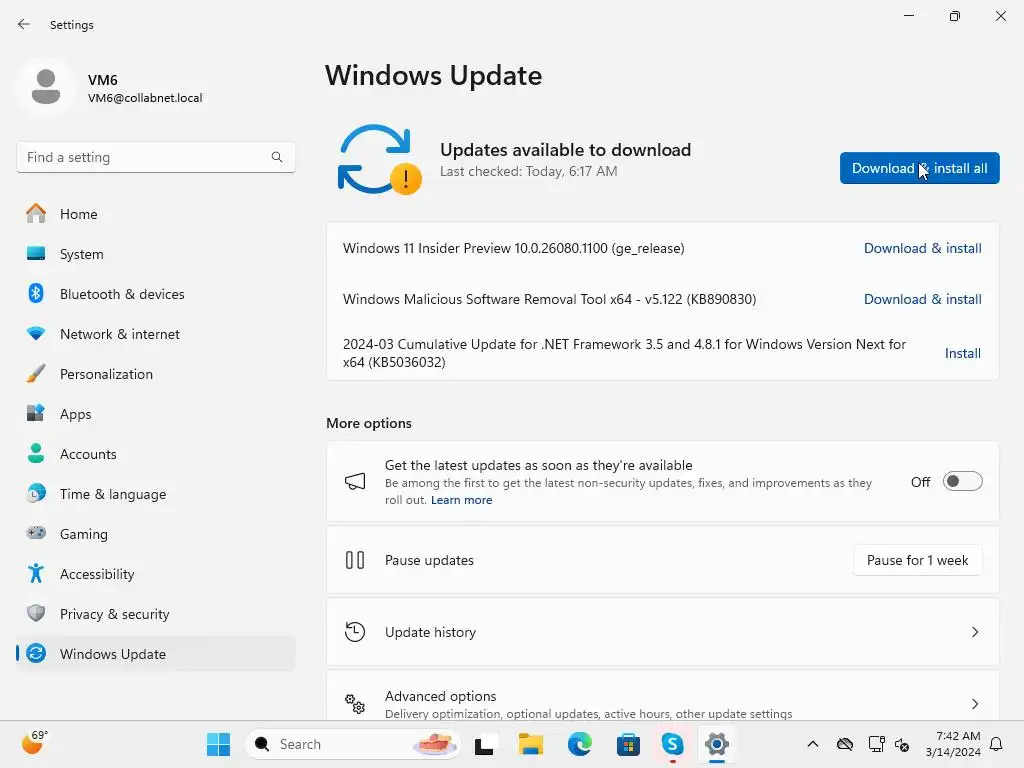Viewport: 1024px width, 768px height.
Task: Open File Explorer from the taskbar
Action: 531,744
